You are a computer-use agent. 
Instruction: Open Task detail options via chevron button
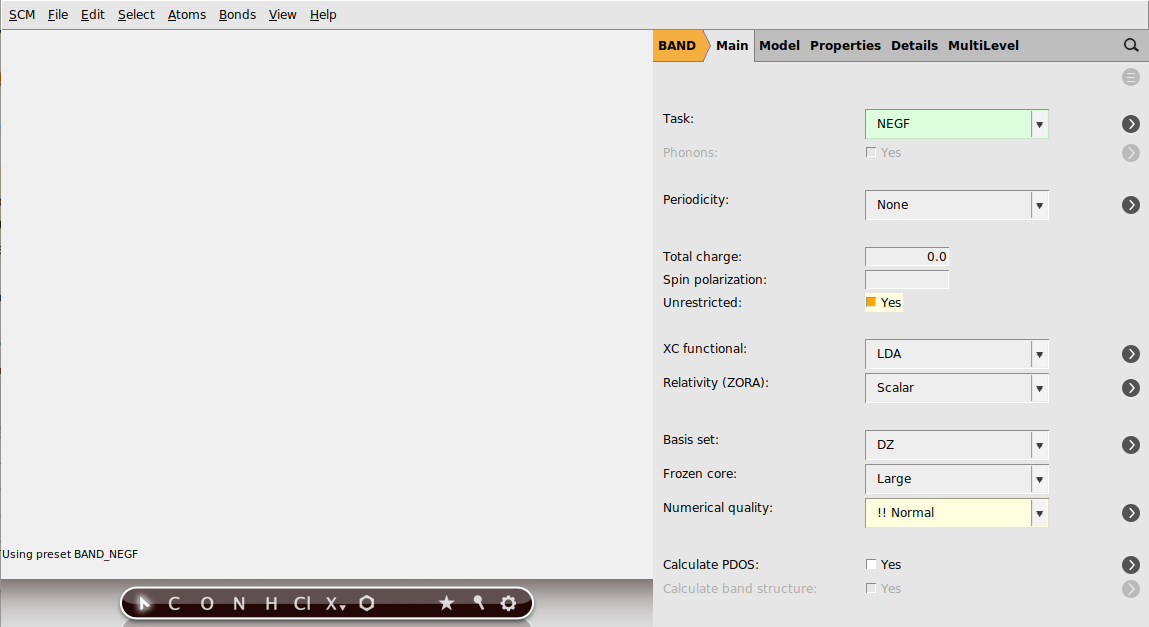(x=1131, y=124)
